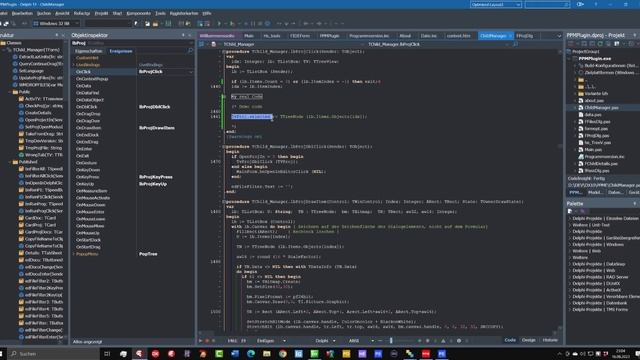This screenshot has width=640, height=360.
Task: Open the editor tab overflow dropdown
Action: pos(559,36)
